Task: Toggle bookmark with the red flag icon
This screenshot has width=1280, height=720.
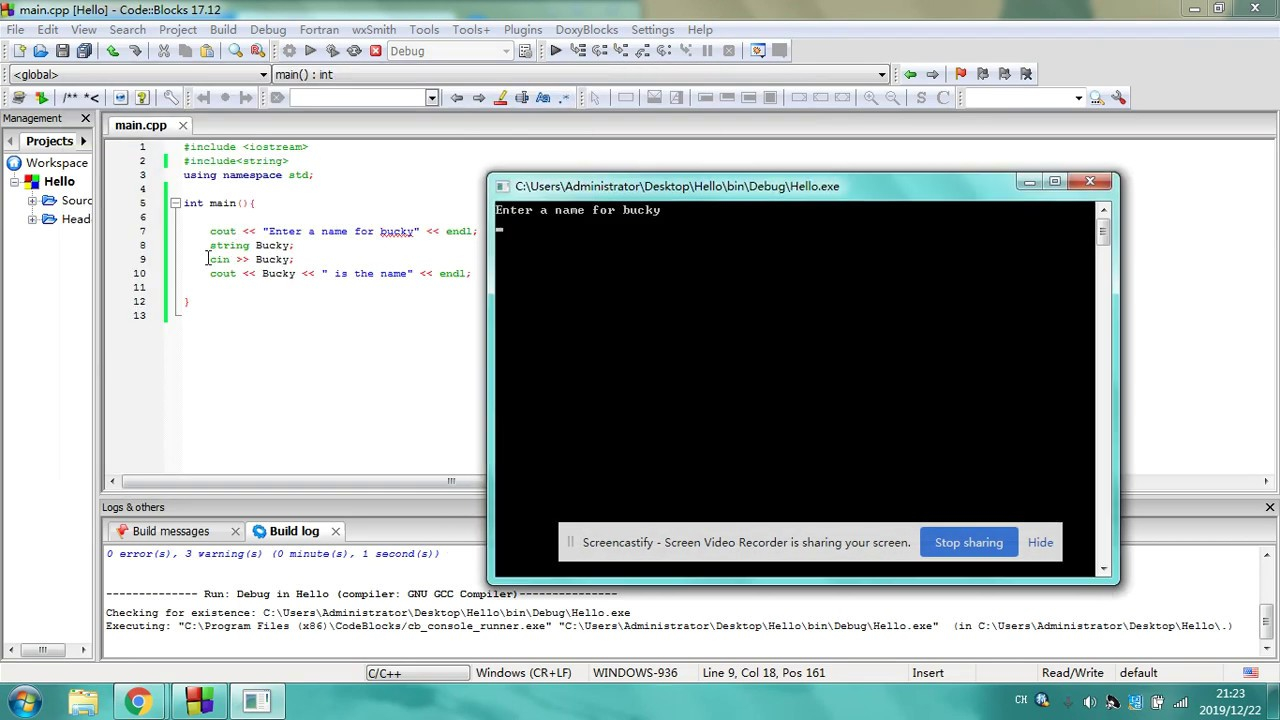Action: pyautogui.click(x=961, y=74)
